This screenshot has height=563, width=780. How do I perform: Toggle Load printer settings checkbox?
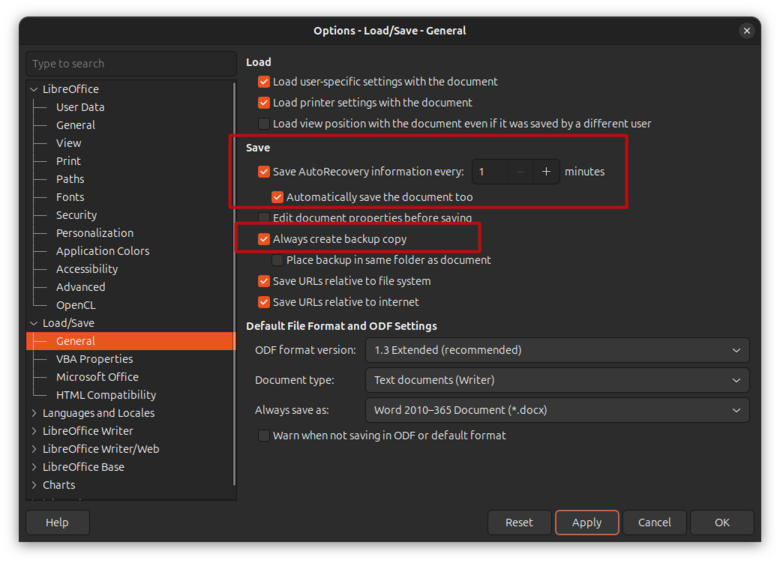pos(264,103)
